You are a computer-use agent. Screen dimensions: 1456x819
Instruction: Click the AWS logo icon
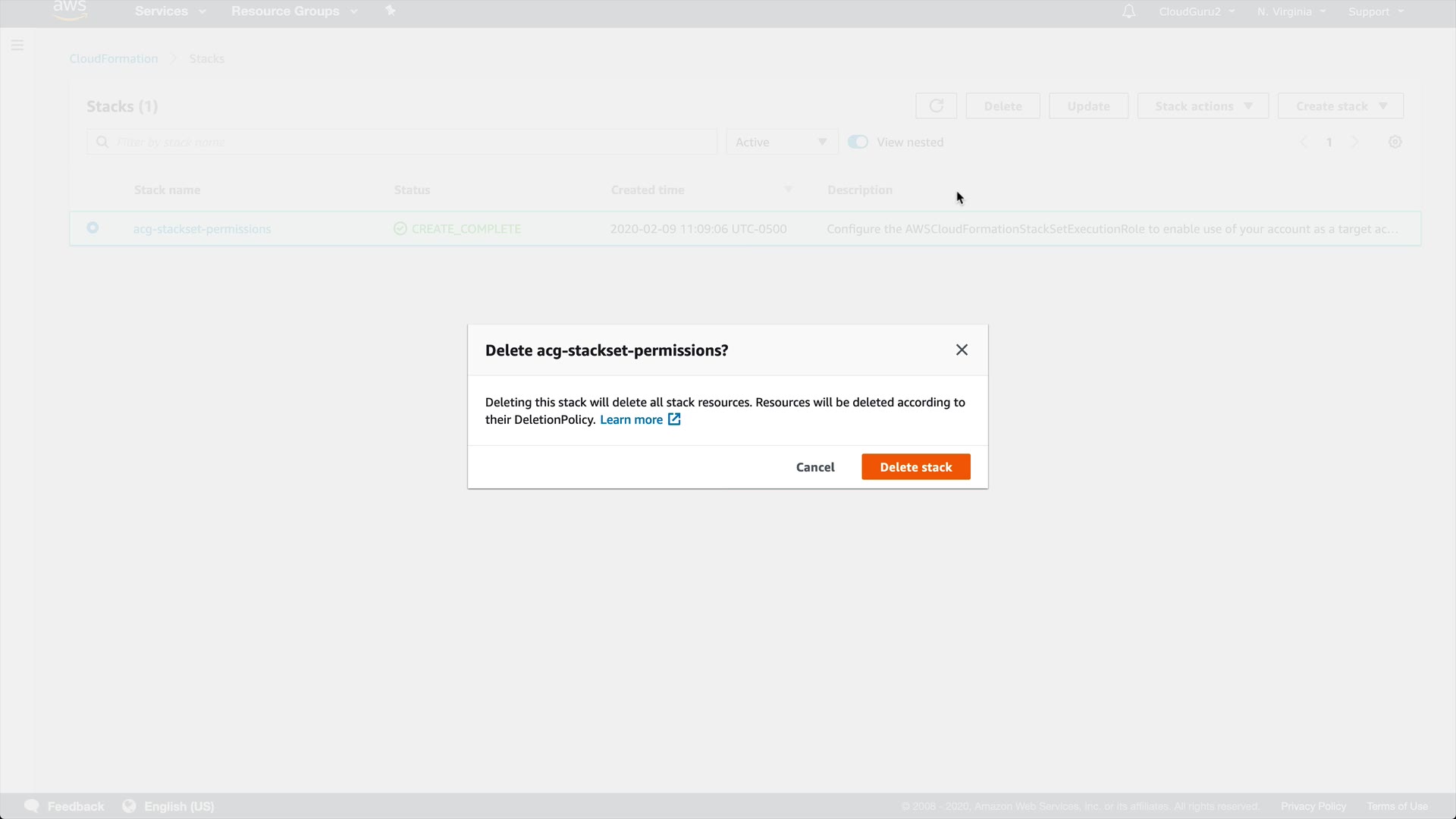click(x=70, y=10)
